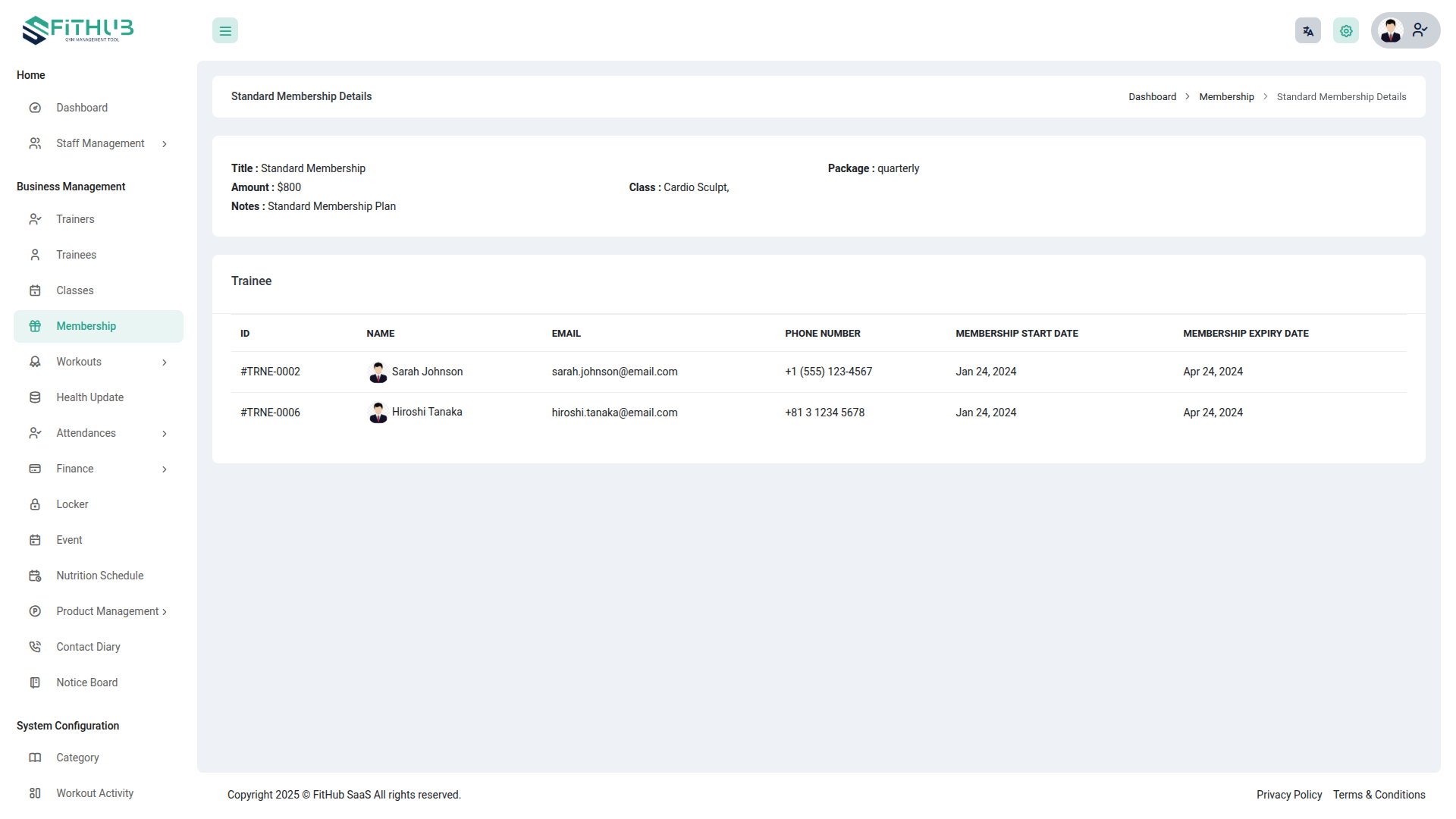This screenshot has width=1456, height=819.
Task: Click Sarah Johnson's avatar thumbnail
Action: [x=378, y=372]
